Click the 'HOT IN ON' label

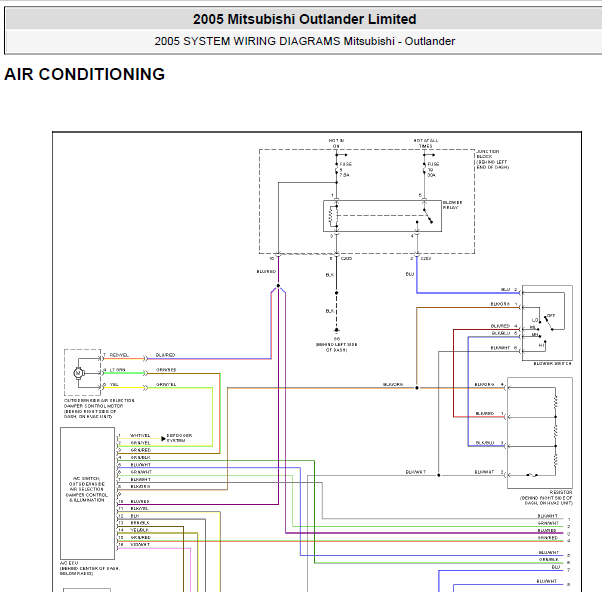tap(336, 143)
